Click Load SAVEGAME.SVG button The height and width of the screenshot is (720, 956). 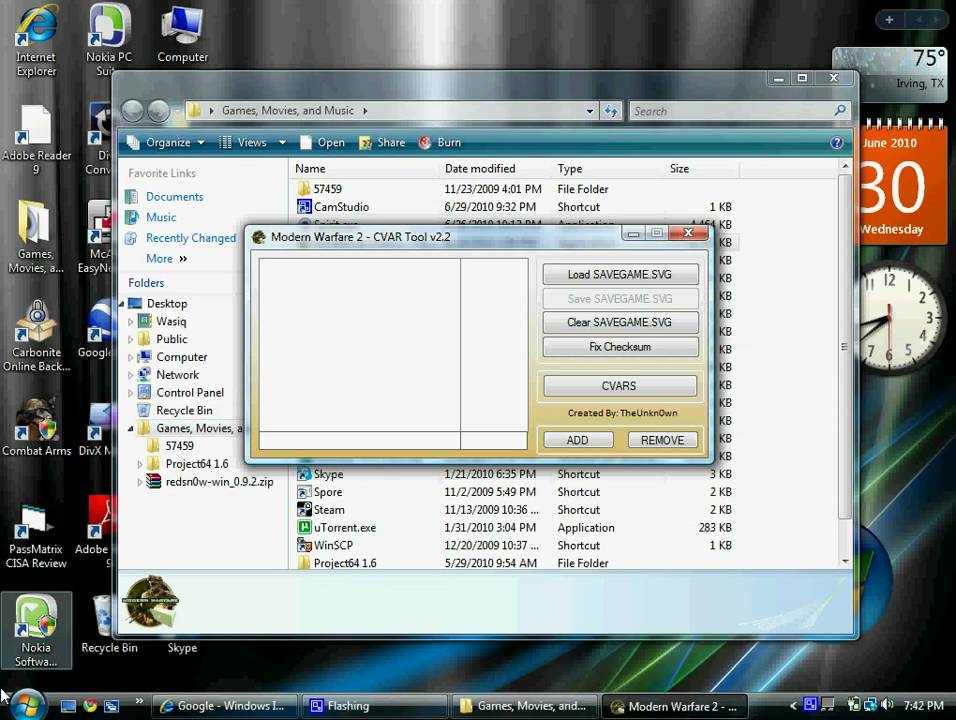(x=620, y=274)
